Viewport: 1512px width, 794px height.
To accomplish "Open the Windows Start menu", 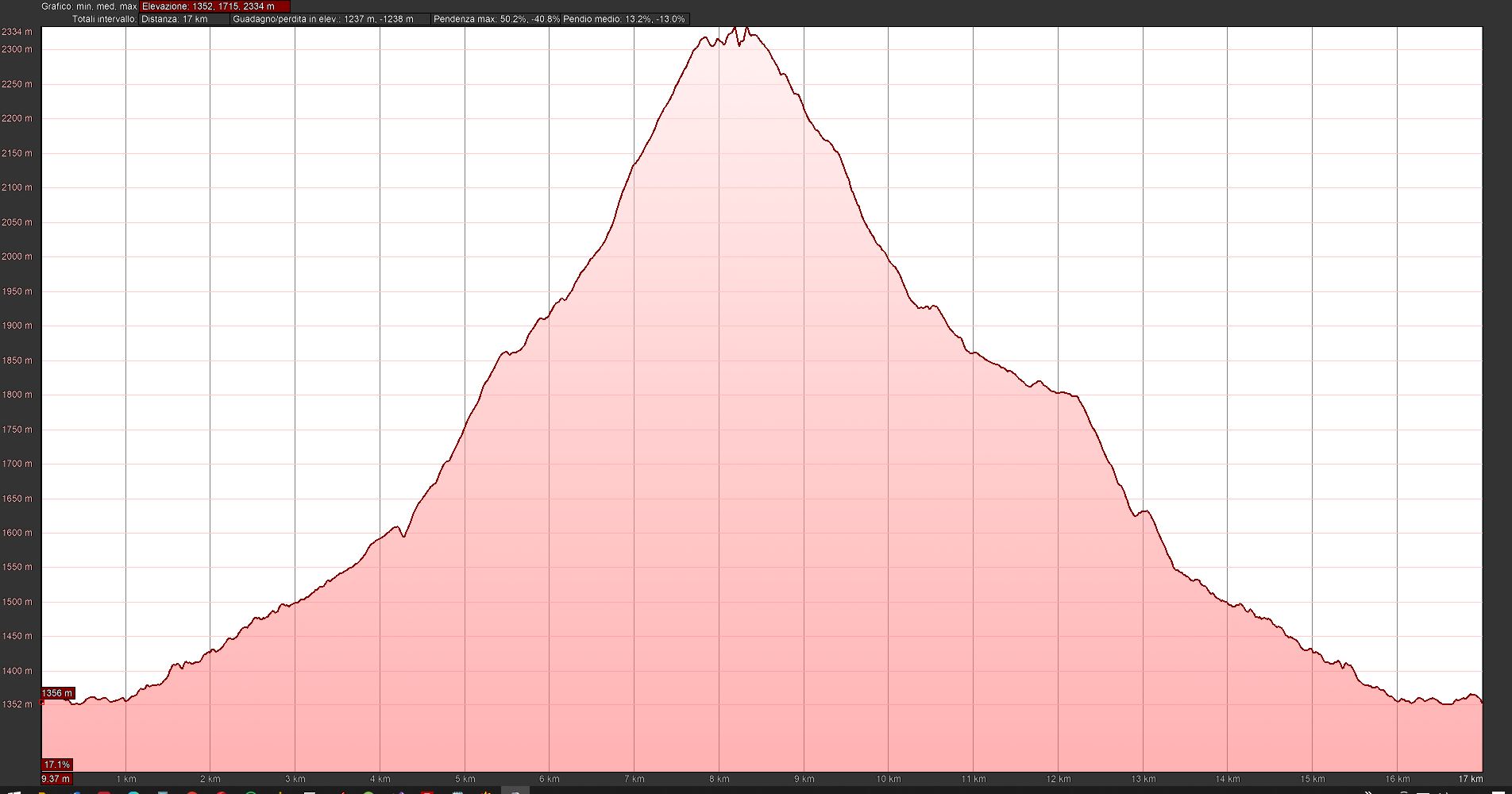I will 11,791.
